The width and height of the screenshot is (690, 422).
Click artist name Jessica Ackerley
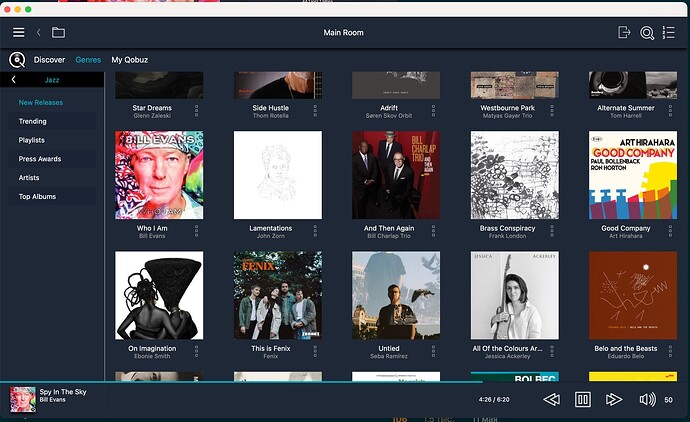click(x=507, y=356)
